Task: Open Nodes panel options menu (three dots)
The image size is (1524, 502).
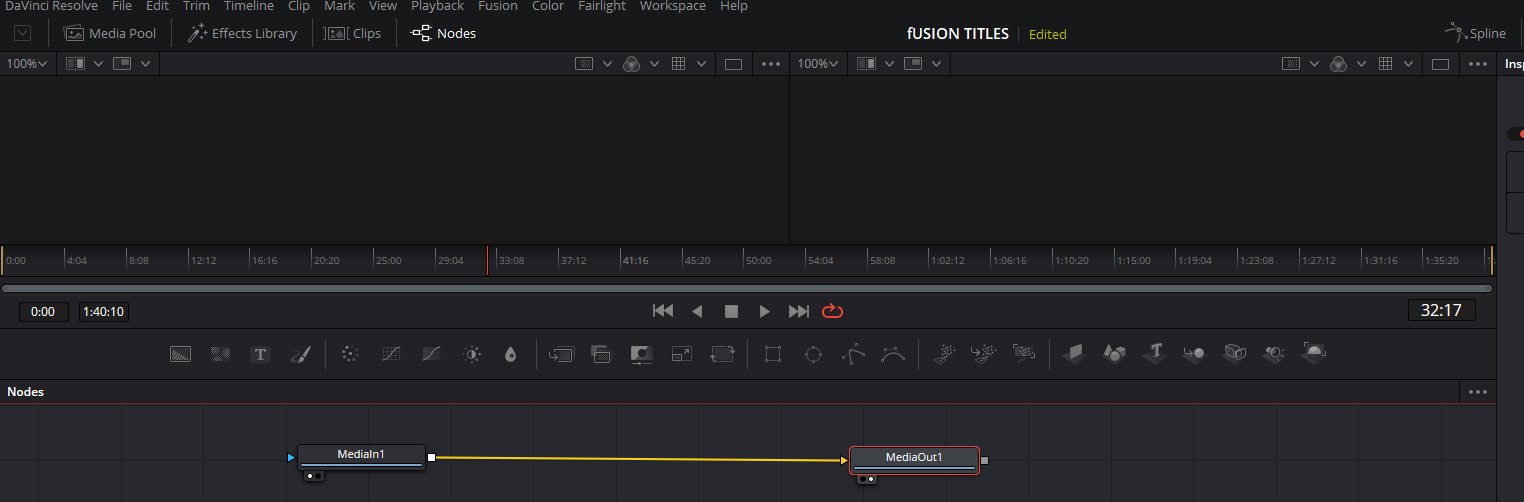Action: pyautogui.click(x=1478, y=392)
